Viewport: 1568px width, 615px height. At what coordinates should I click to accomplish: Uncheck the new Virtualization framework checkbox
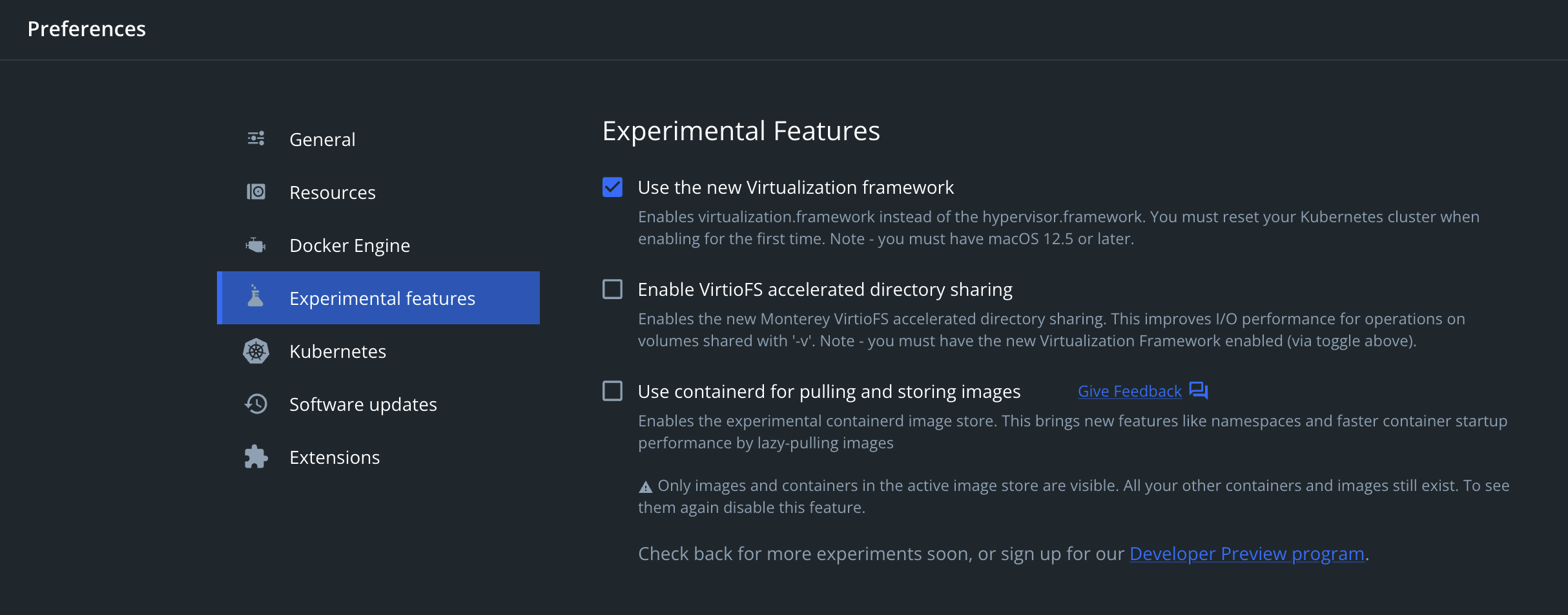coord(612,187)
